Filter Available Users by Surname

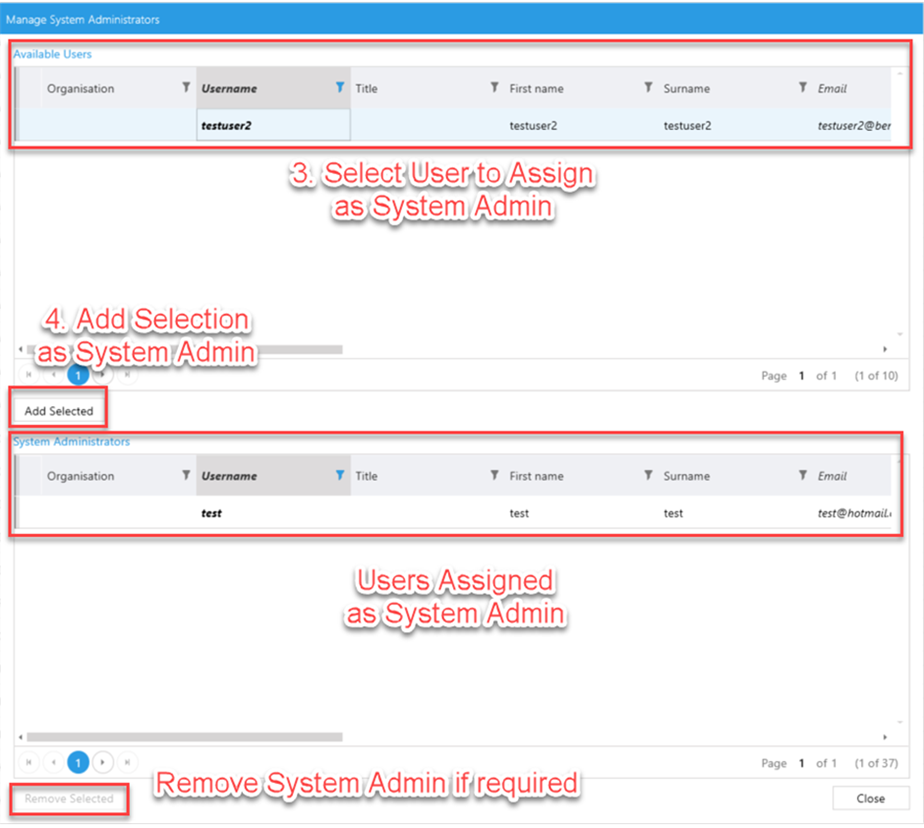pyautogui.click(x=803, y=87)
